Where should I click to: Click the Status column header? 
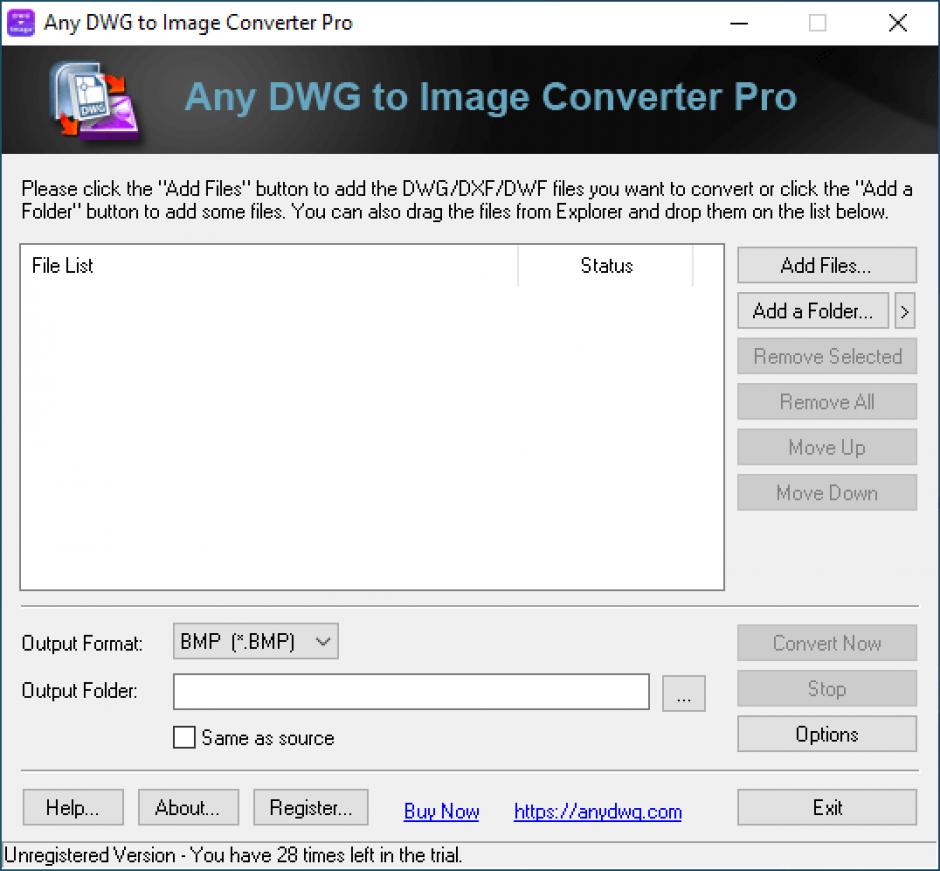pyautogui.click(x=605, y=266)
